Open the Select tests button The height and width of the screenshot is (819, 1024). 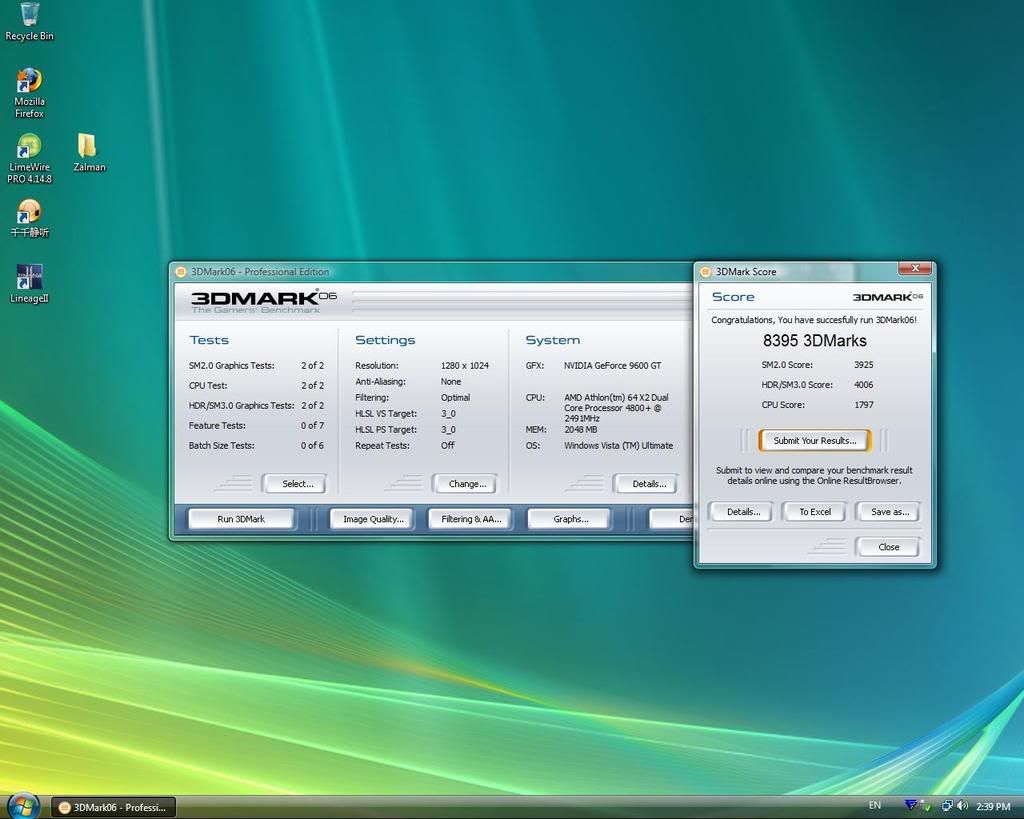pyautogui.click(x=297, y=484)
